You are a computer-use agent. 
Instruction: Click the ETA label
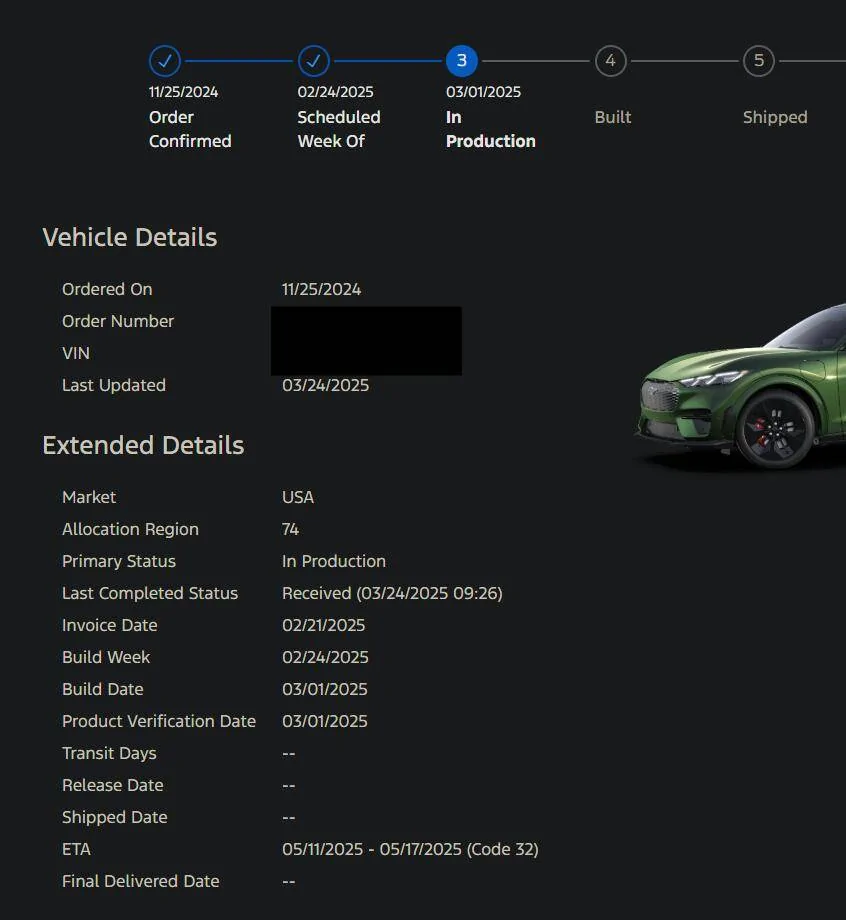pyautogui.click(x=76, y=849)
